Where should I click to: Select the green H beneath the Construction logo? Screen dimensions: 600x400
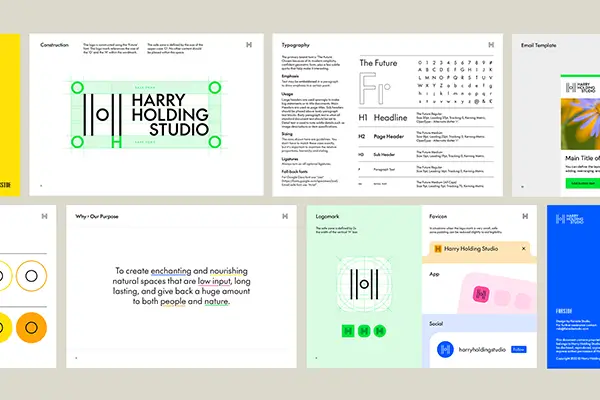(116, 142)
